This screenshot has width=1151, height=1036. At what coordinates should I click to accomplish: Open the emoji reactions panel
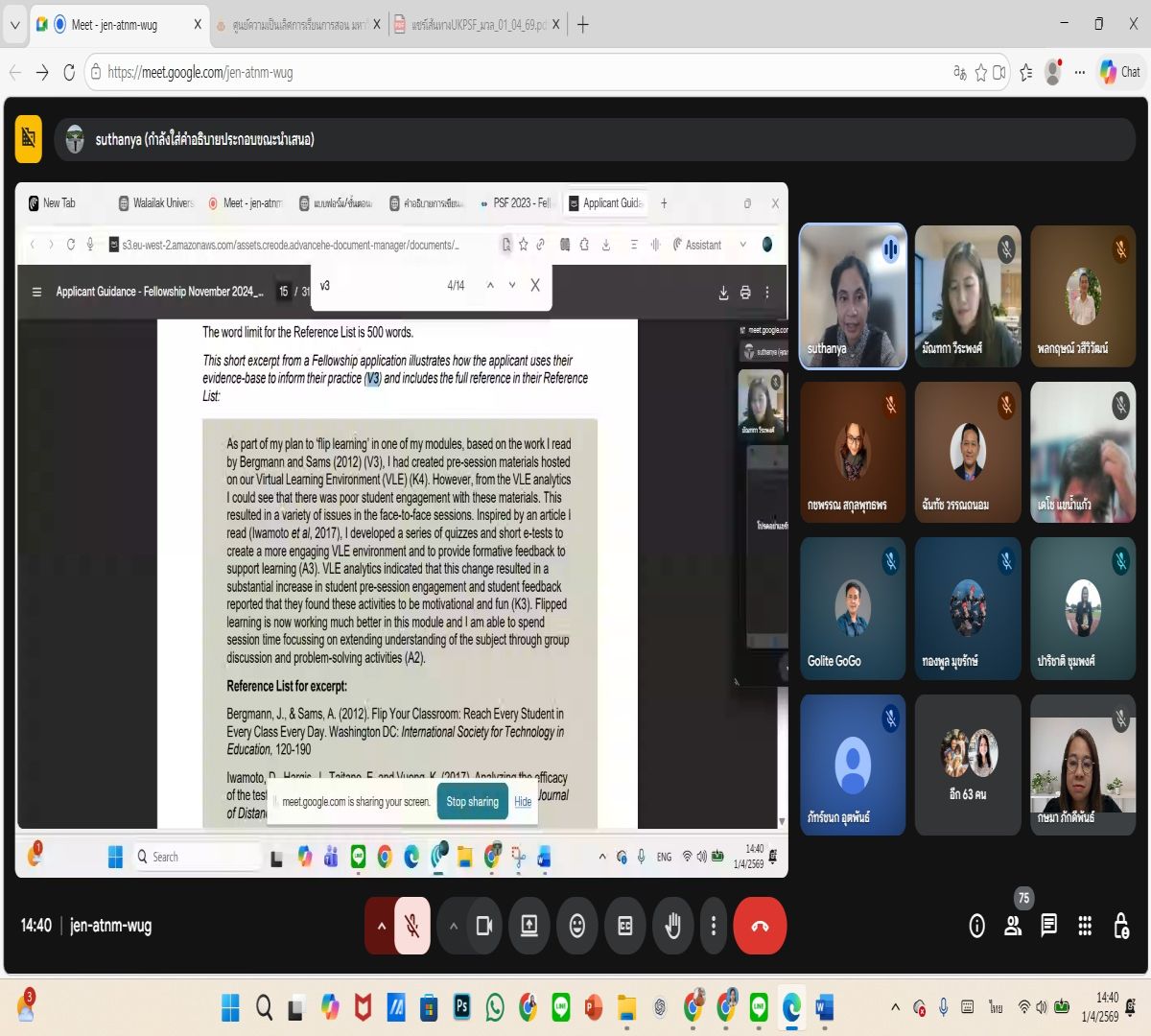click(x=576, y=926)
